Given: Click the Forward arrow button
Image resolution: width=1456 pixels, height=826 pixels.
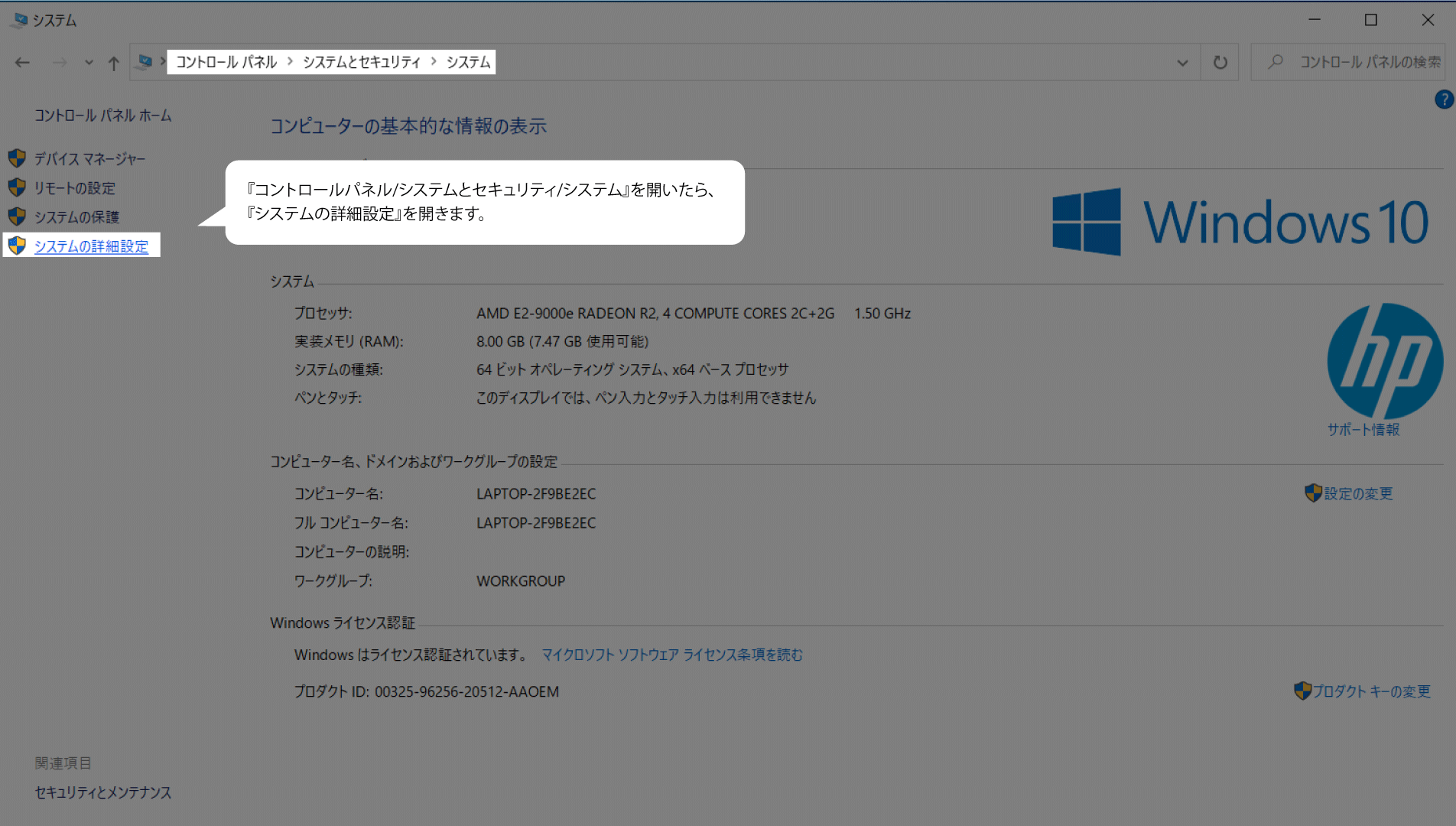Looking at the screenshot, I should [60, 63].
